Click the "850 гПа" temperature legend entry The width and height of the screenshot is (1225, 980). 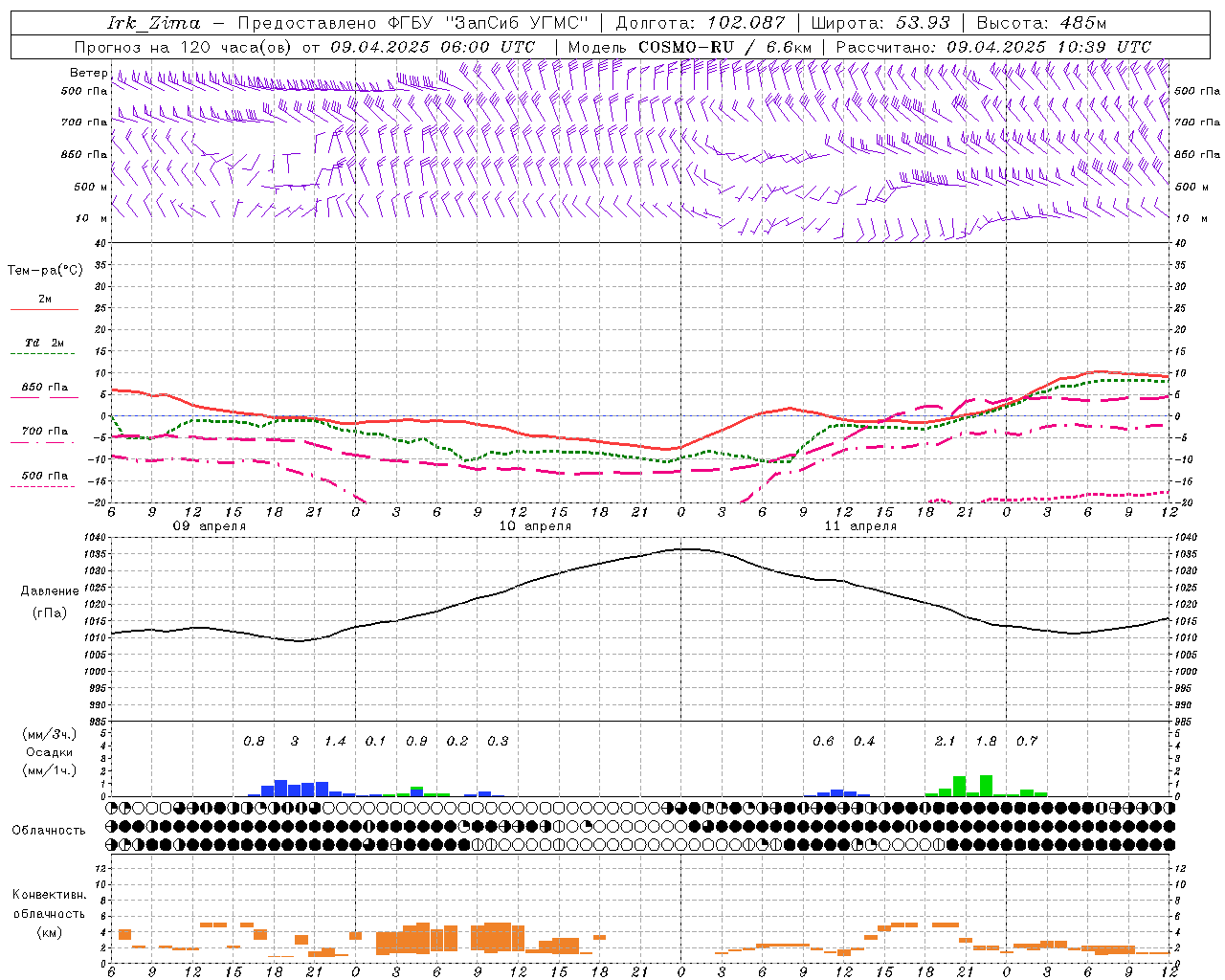45,388
